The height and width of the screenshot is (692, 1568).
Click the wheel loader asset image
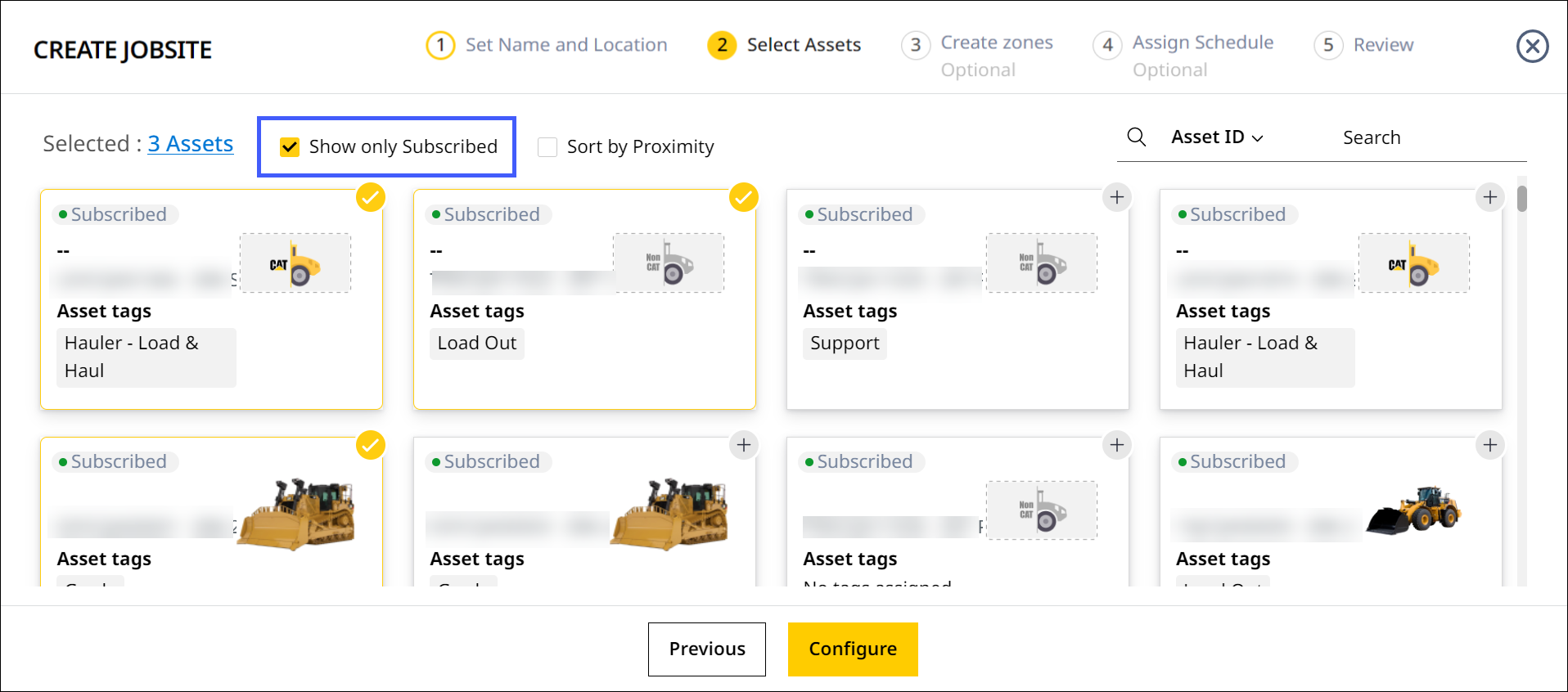point(1413,510)
